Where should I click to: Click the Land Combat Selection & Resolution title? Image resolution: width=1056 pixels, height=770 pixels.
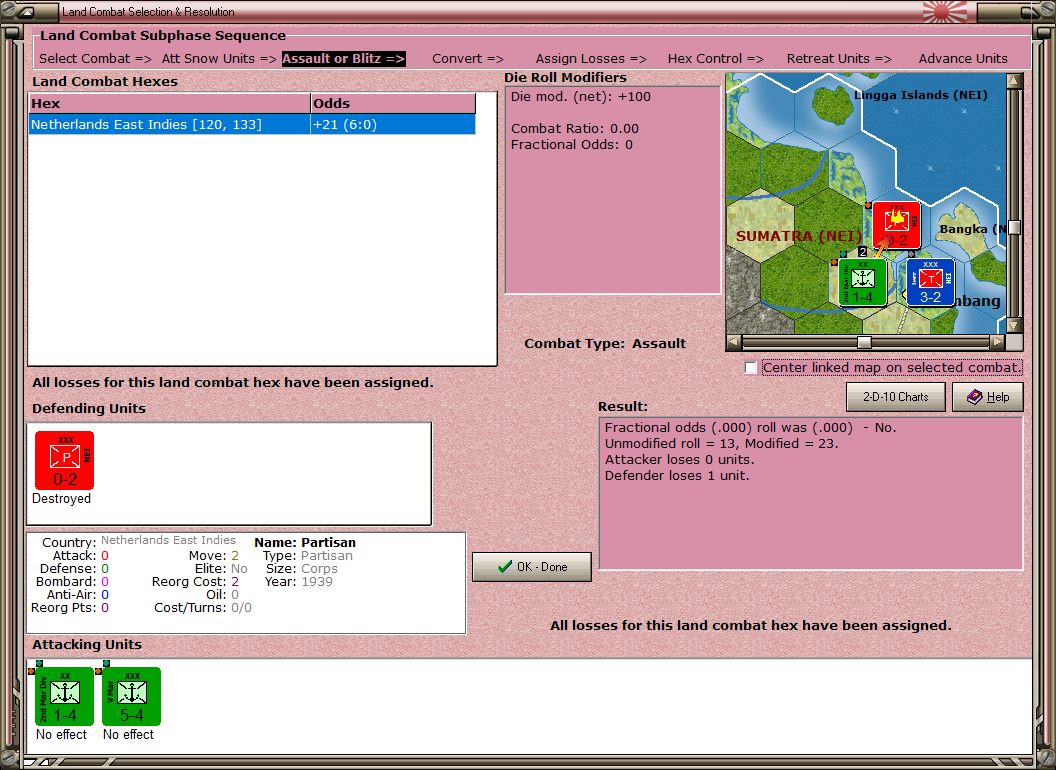pos(148,12)
